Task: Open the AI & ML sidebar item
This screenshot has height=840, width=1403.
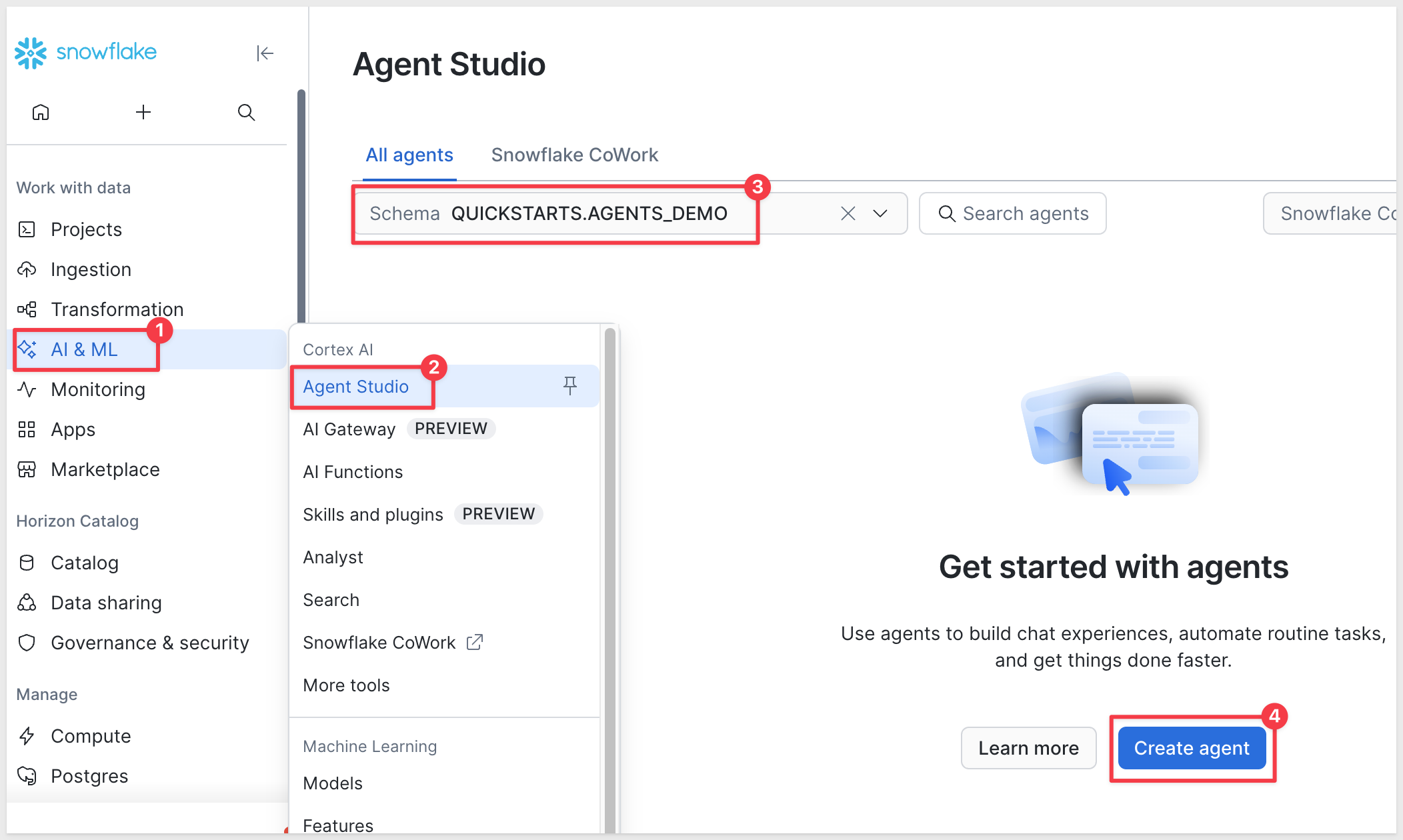Action: click(x=84, y=349)
